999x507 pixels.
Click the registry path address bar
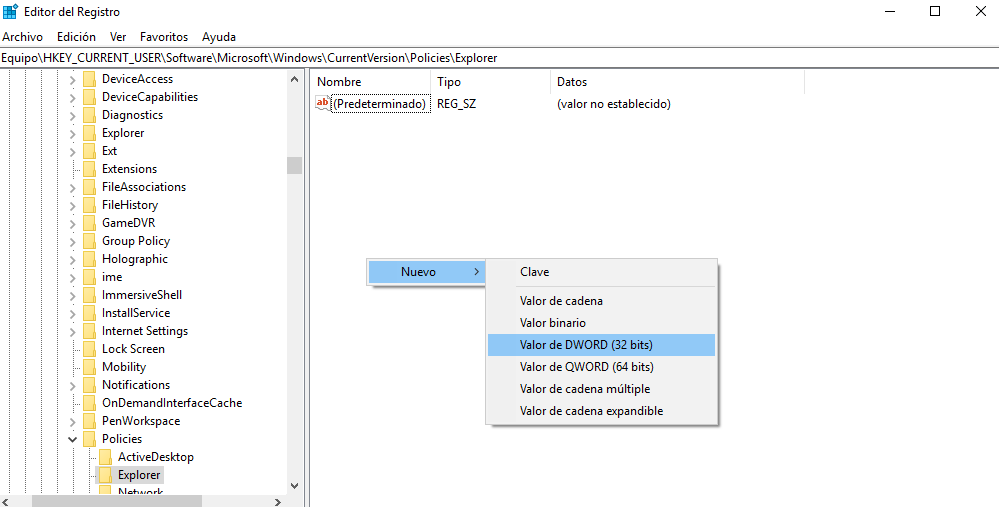click(500, 58)
